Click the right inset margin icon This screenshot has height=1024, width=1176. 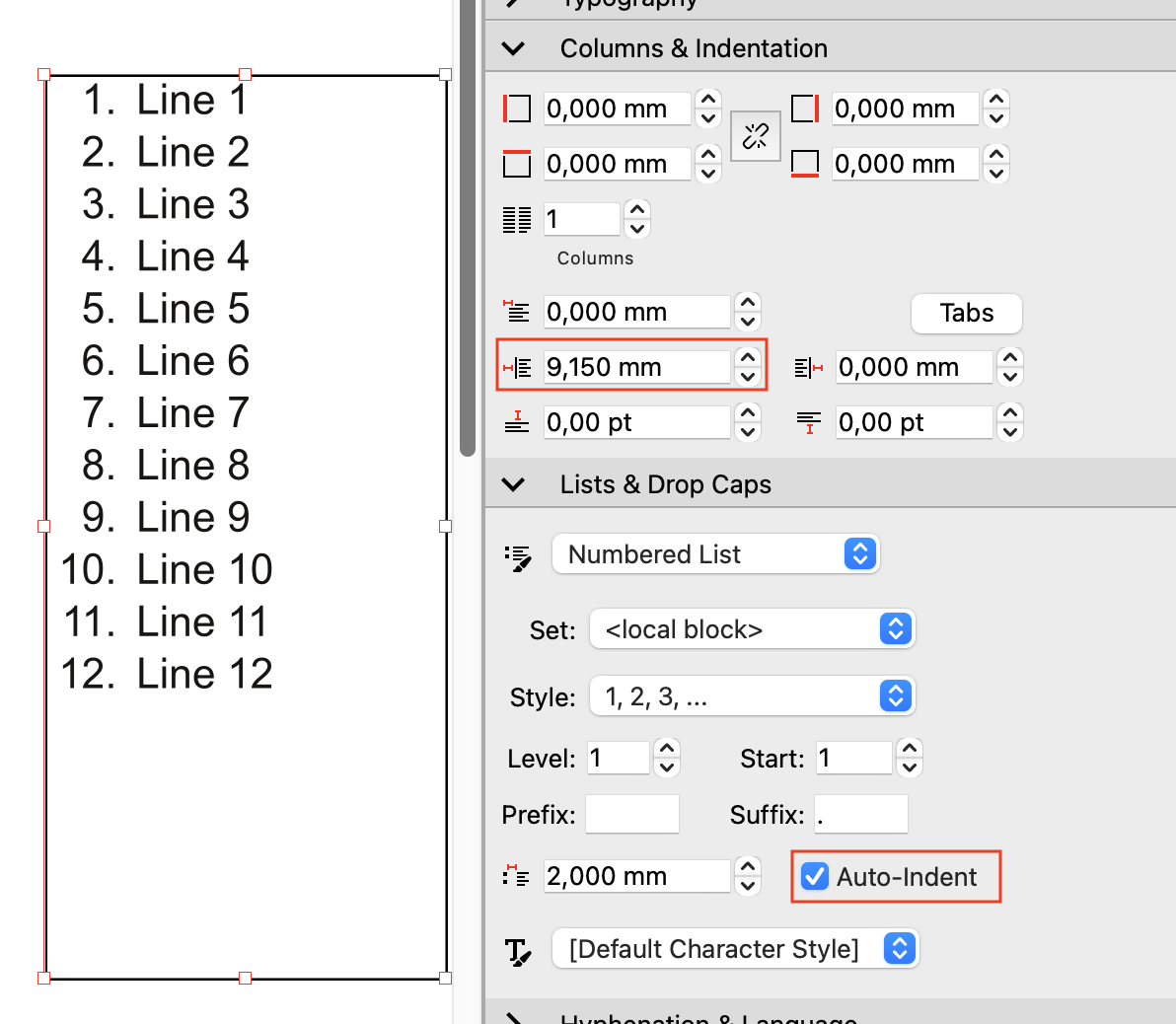tap(805, 109)
